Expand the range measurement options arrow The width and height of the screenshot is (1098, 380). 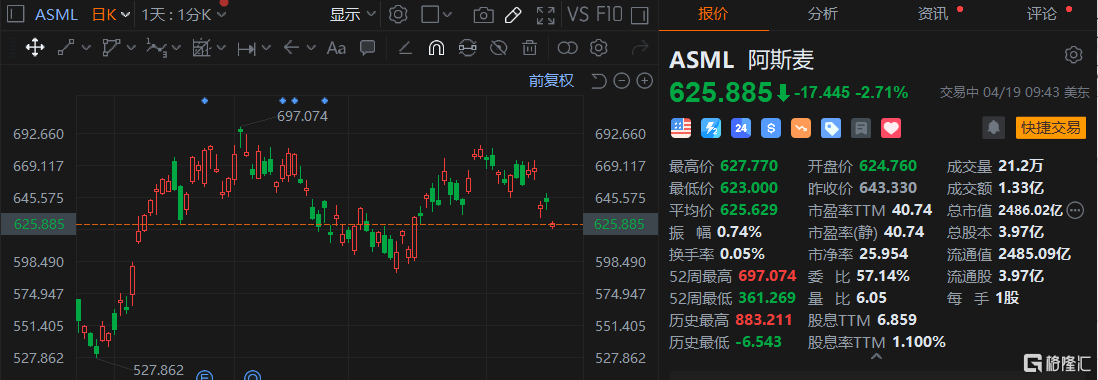coord(266,48)
